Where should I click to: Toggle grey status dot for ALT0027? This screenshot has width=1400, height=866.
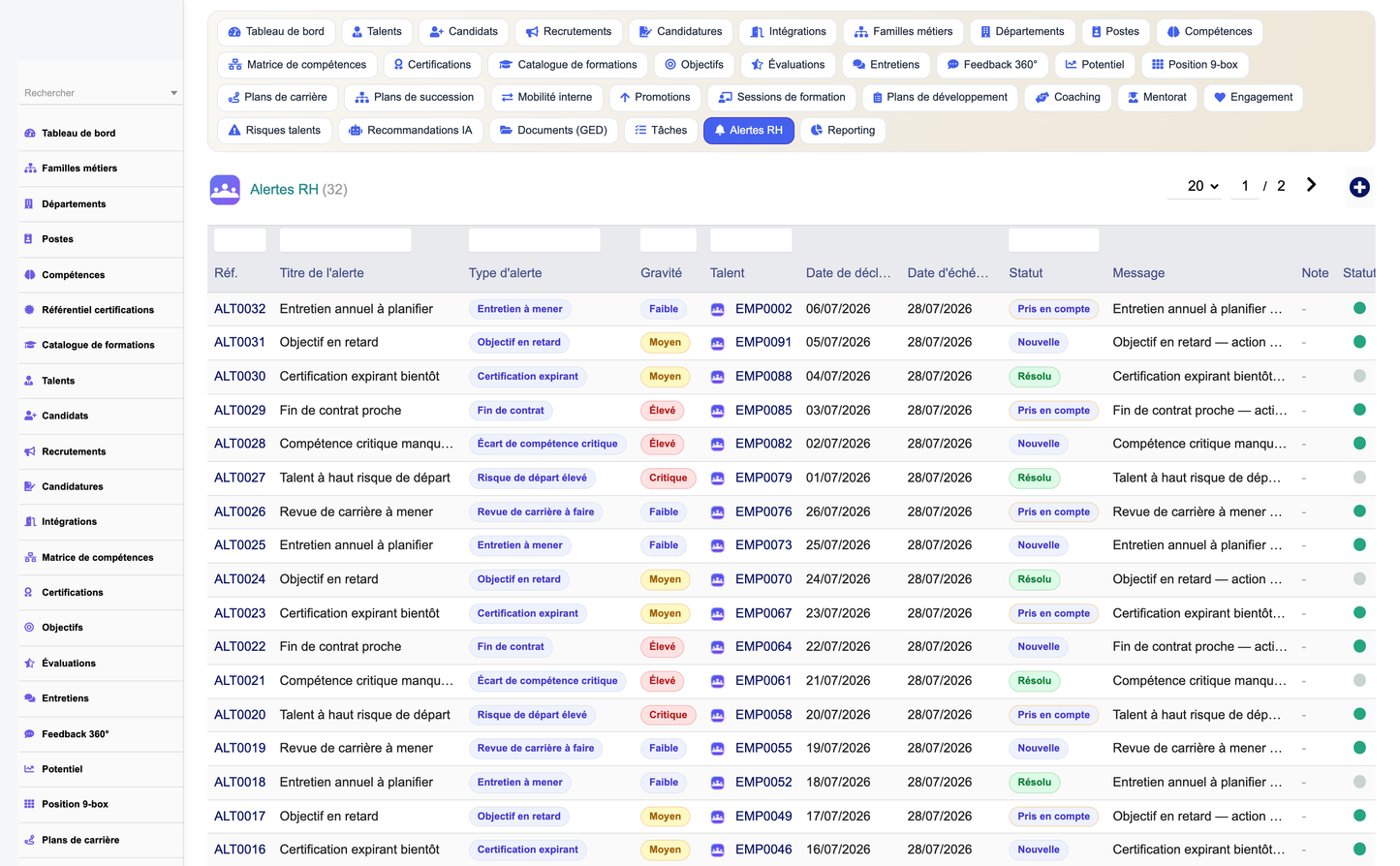point(1359,478)
